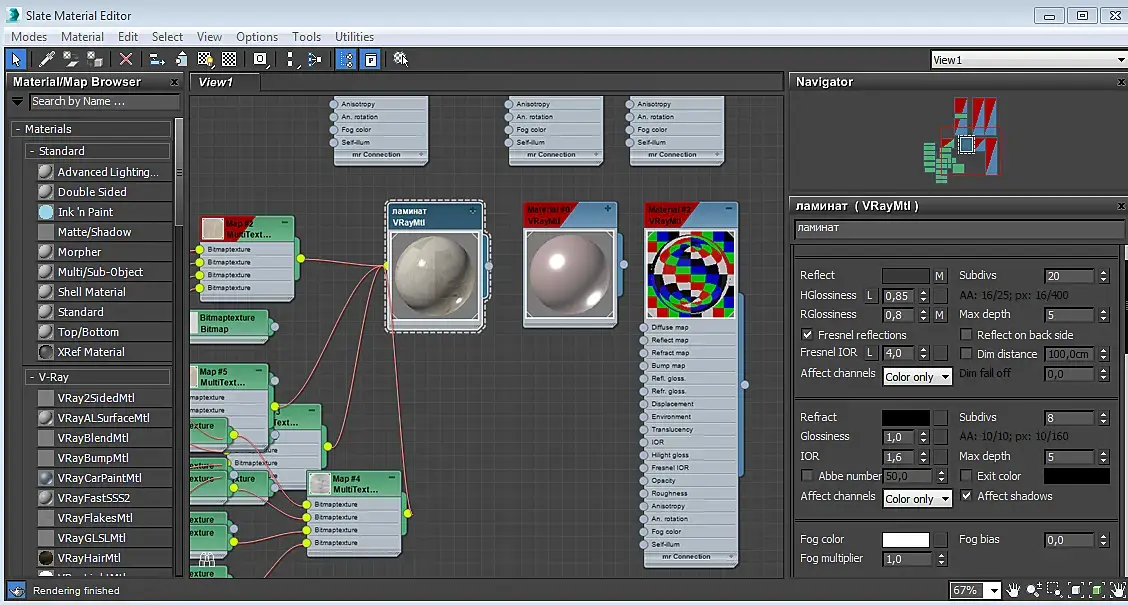Click the L lock button beside HGlossiness

pyautogui.click(x=870, y=296)
